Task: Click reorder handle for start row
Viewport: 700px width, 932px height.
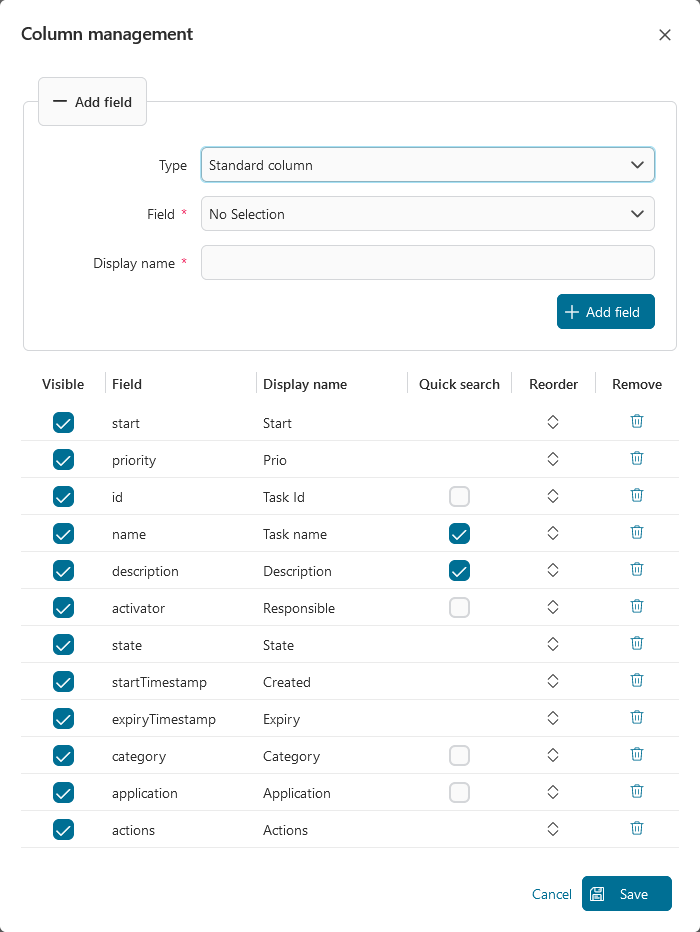Action: tap(553, 422)
